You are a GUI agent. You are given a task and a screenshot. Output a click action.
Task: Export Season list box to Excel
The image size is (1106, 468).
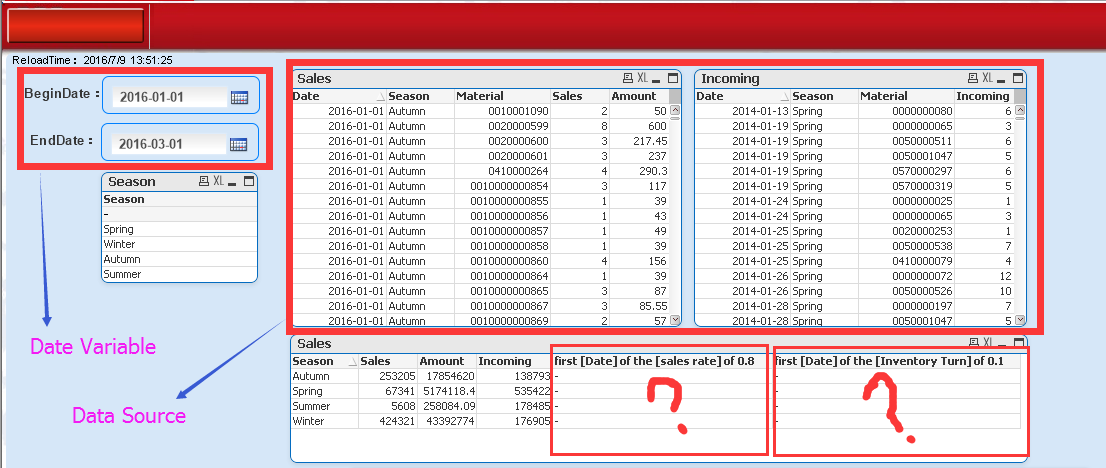(x=218, y=181)
